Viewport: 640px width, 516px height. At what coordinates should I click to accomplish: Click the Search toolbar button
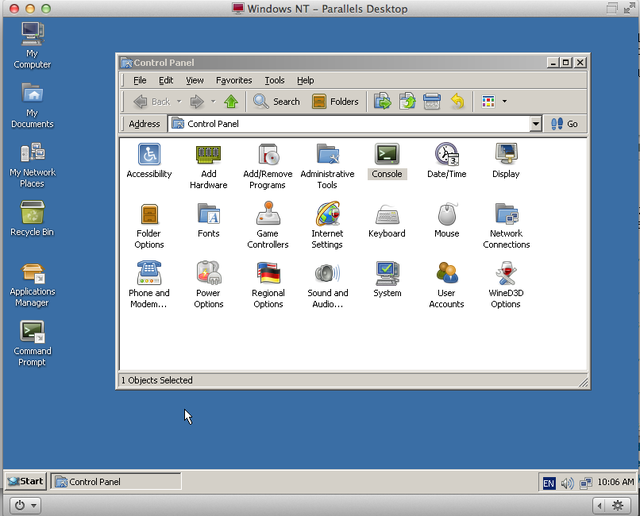pos(276,102)
